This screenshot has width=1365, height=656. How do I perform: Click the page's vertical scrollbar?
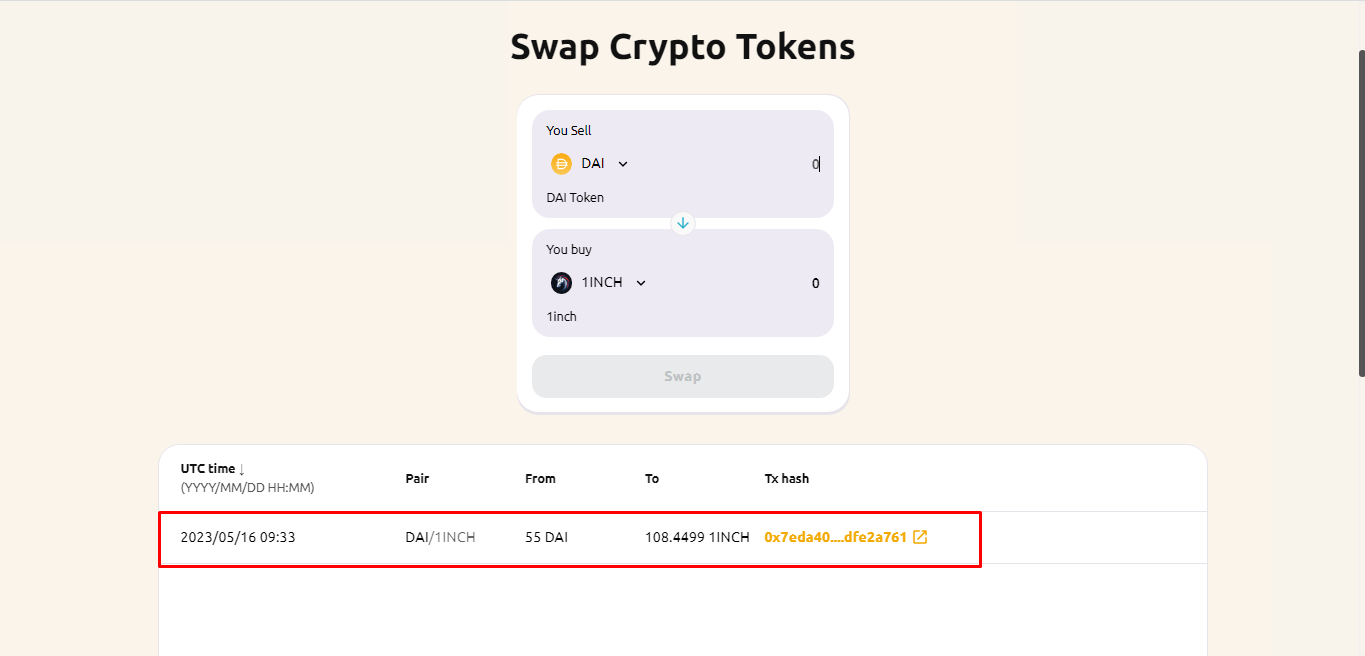1360,212
